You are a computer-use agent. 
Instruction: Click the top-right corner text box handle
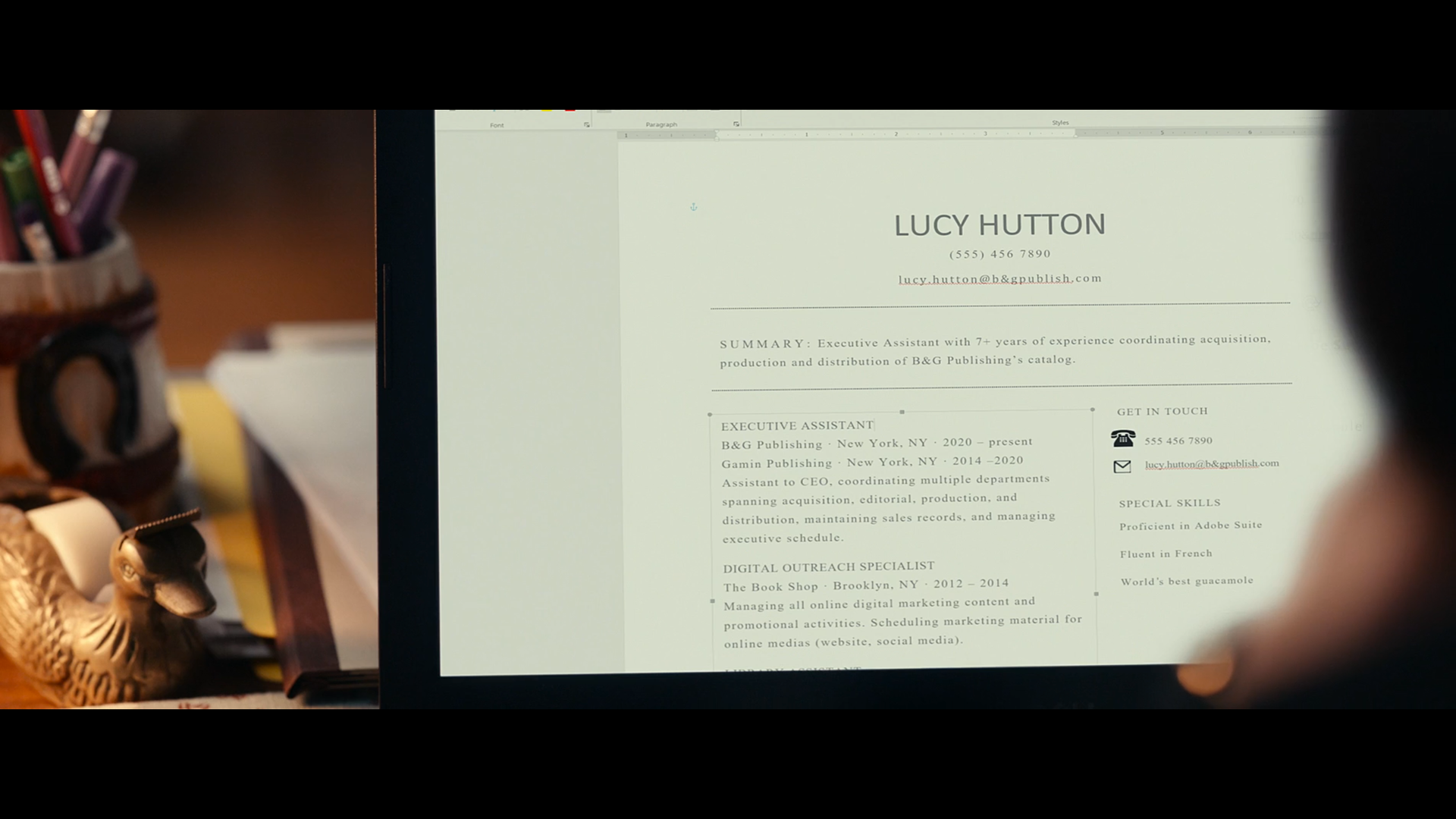[1093, 409]
